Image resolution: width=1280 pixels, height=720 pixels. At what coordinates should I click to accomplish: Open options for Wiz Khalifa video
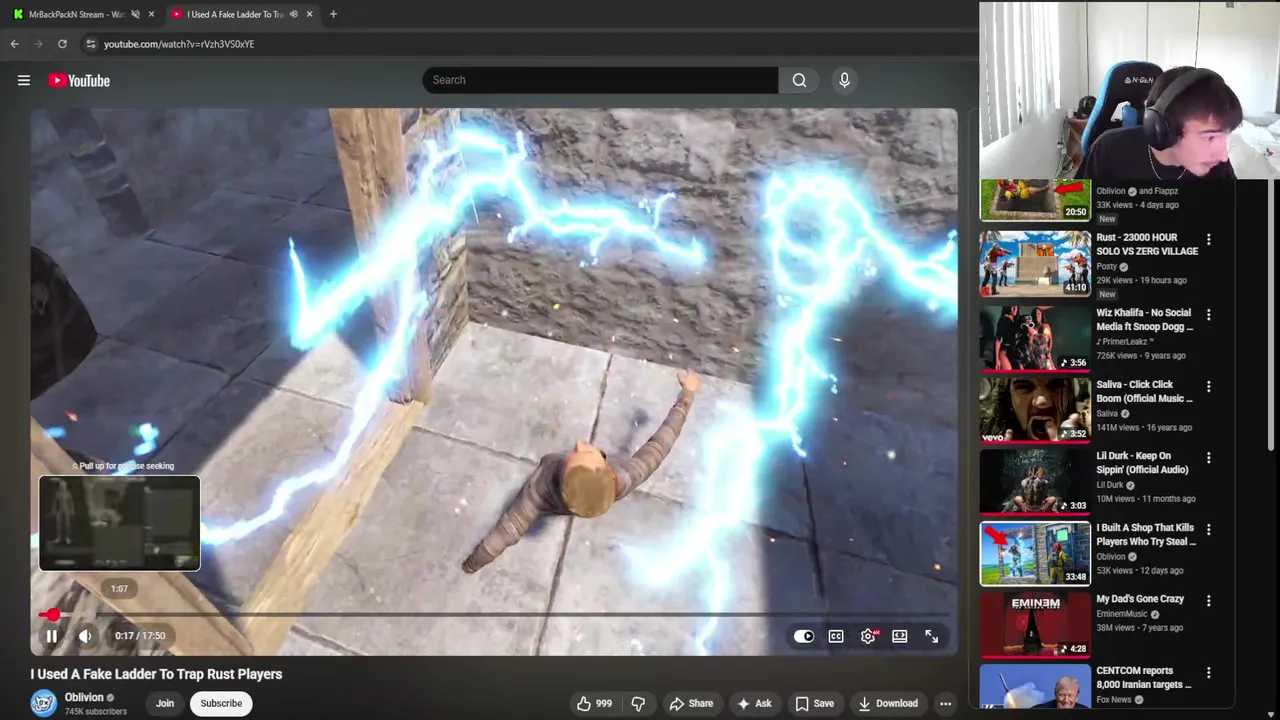[1208, 314]
